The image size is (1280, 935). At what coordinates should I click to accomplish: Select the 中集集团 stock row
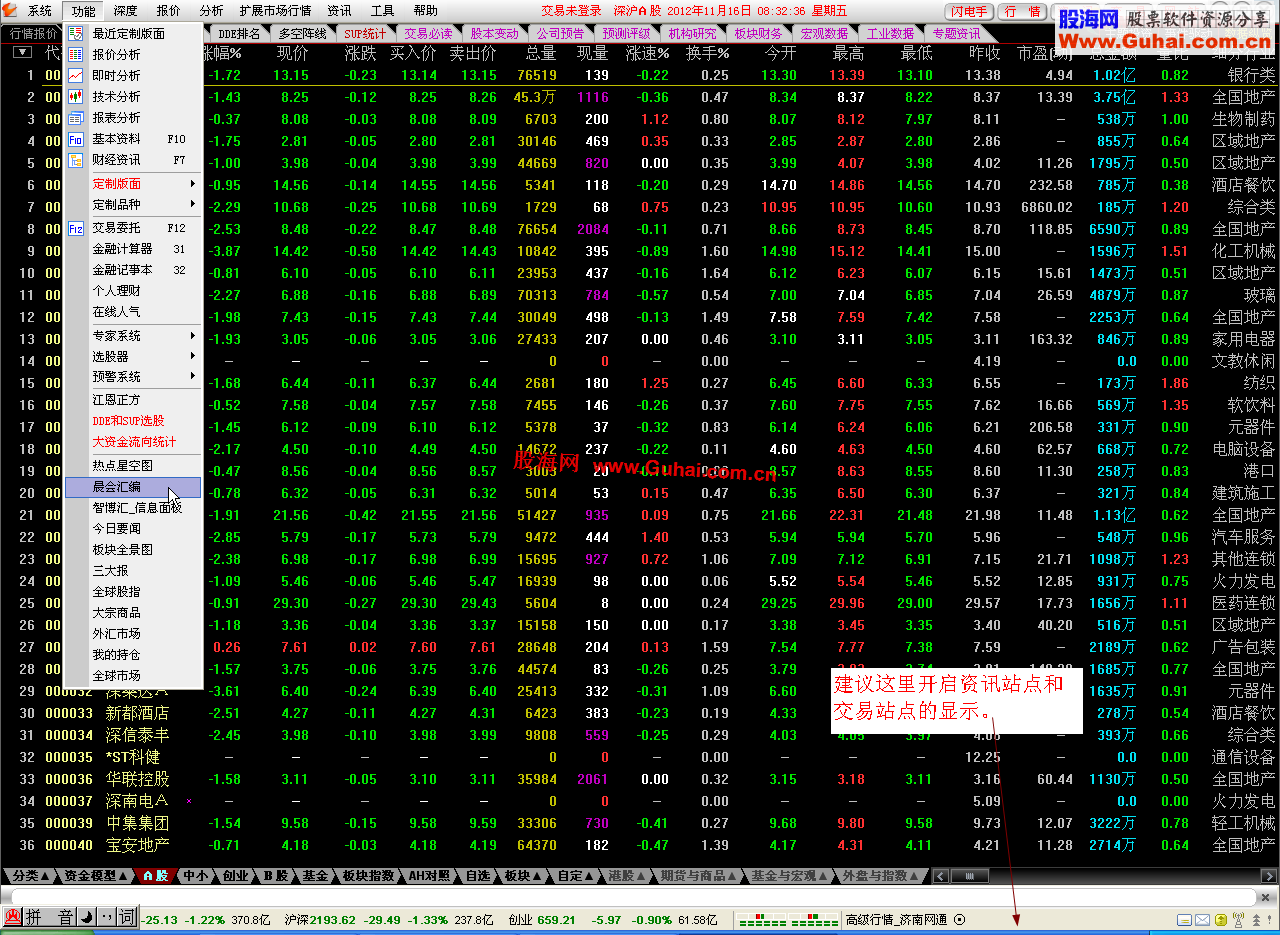point(640,823)
